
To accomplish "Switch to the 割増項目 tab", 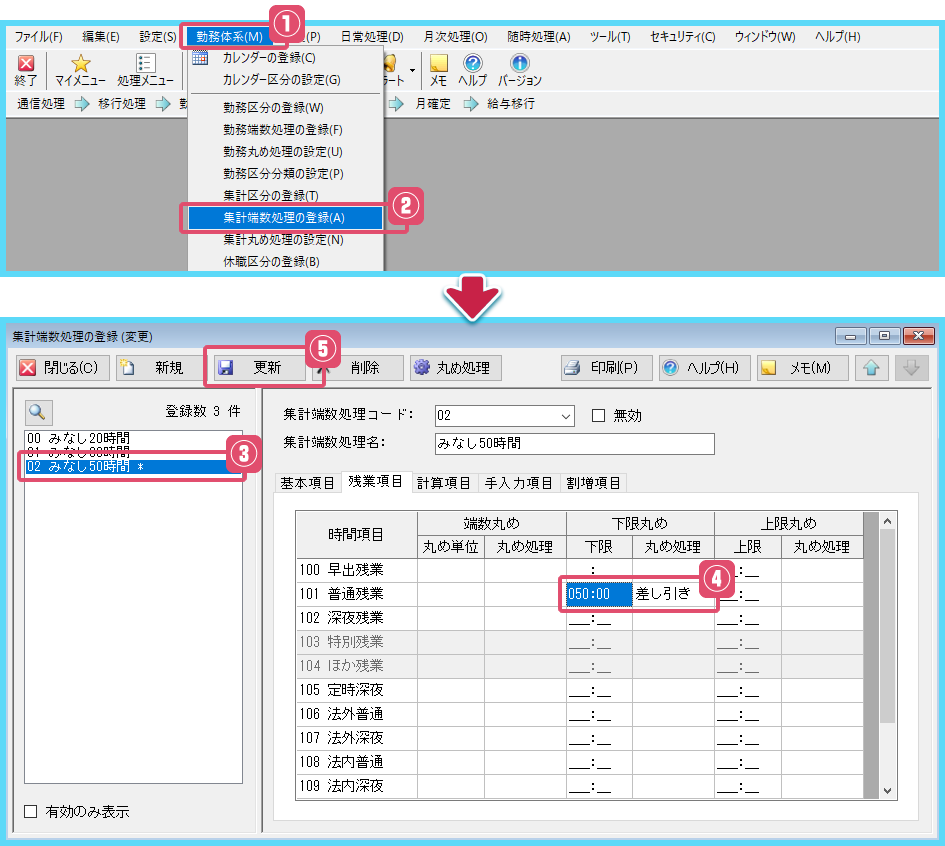I will [x=593, y=483].
